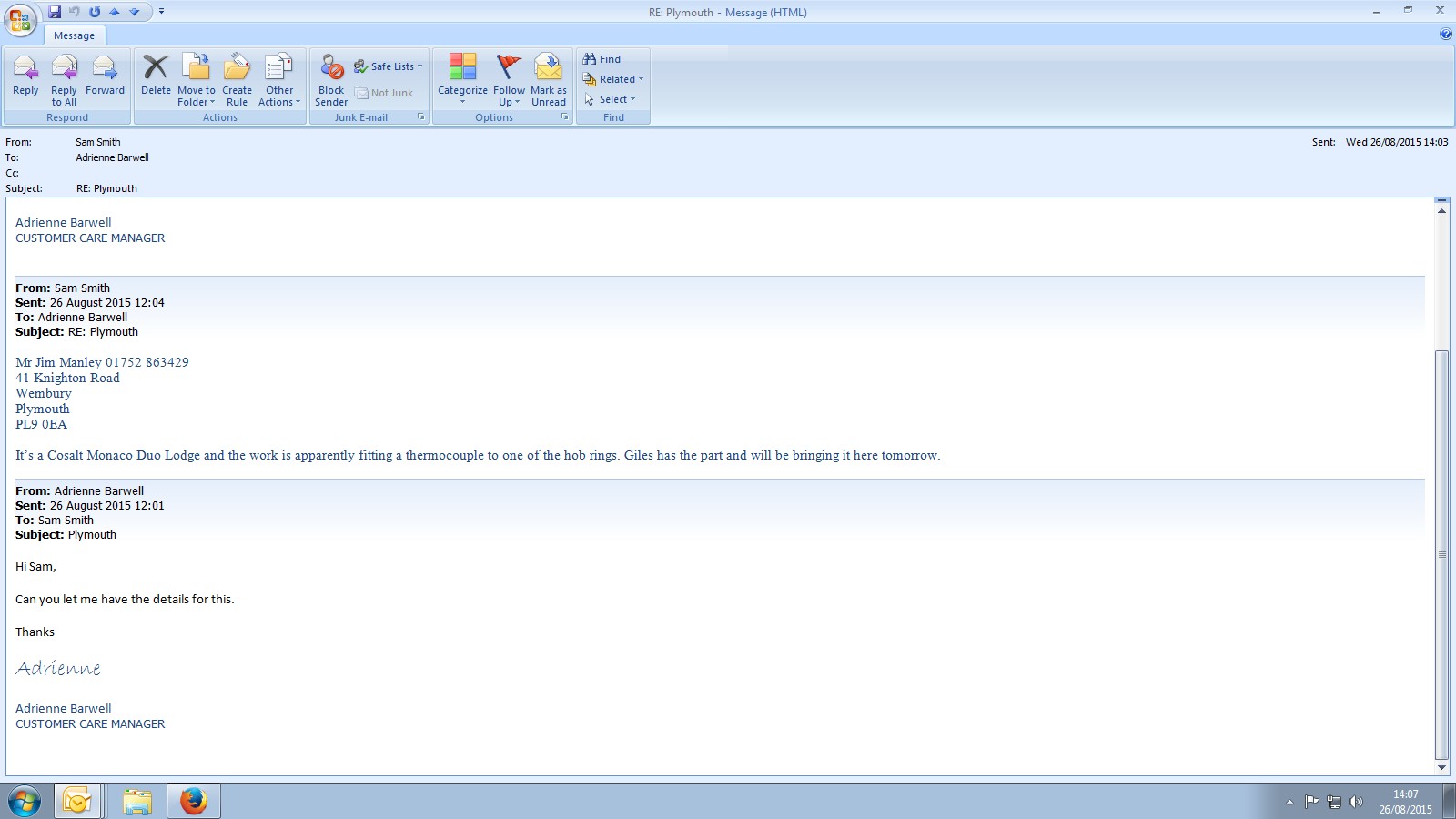This screenshot has height=819, width=1456.
Task: Save the message using the floppy disk icon
Action: pyautogui.click(x=55, y=12)
